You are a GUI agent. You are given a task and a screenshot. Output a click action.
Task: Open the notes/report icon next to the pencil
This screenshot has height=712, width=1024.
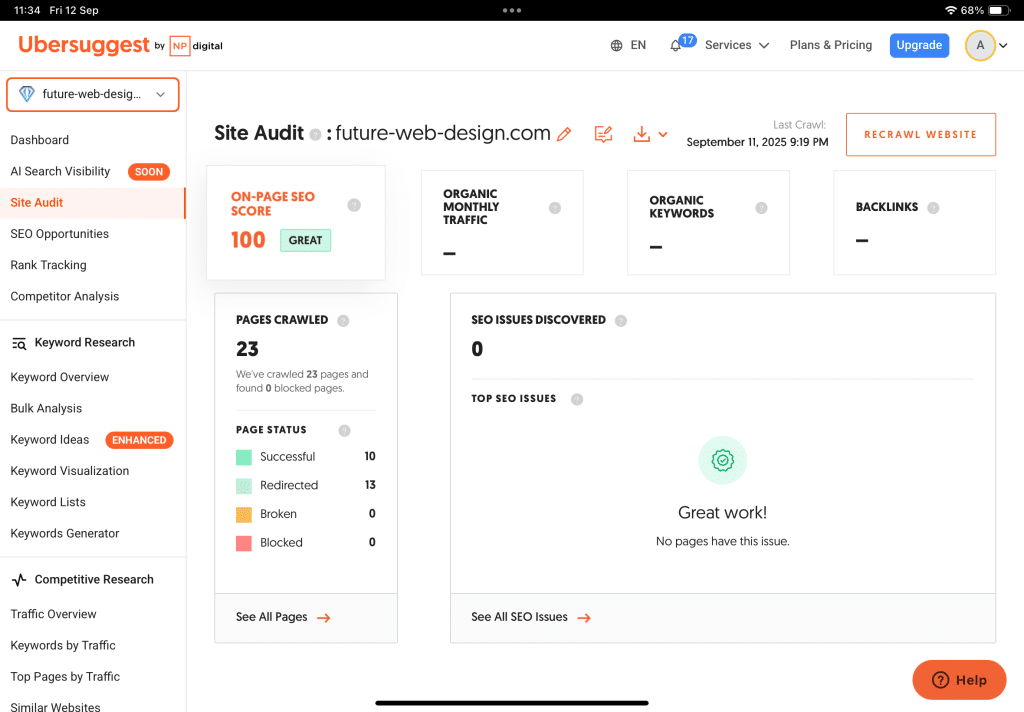pyautogui.click(x=603, y=134)
